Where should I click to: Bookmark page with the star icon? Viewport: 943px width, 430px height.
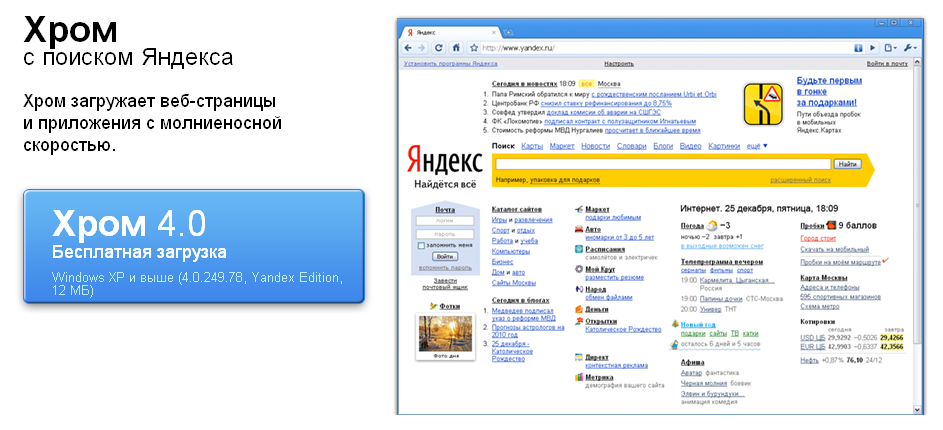coord(473,47)
